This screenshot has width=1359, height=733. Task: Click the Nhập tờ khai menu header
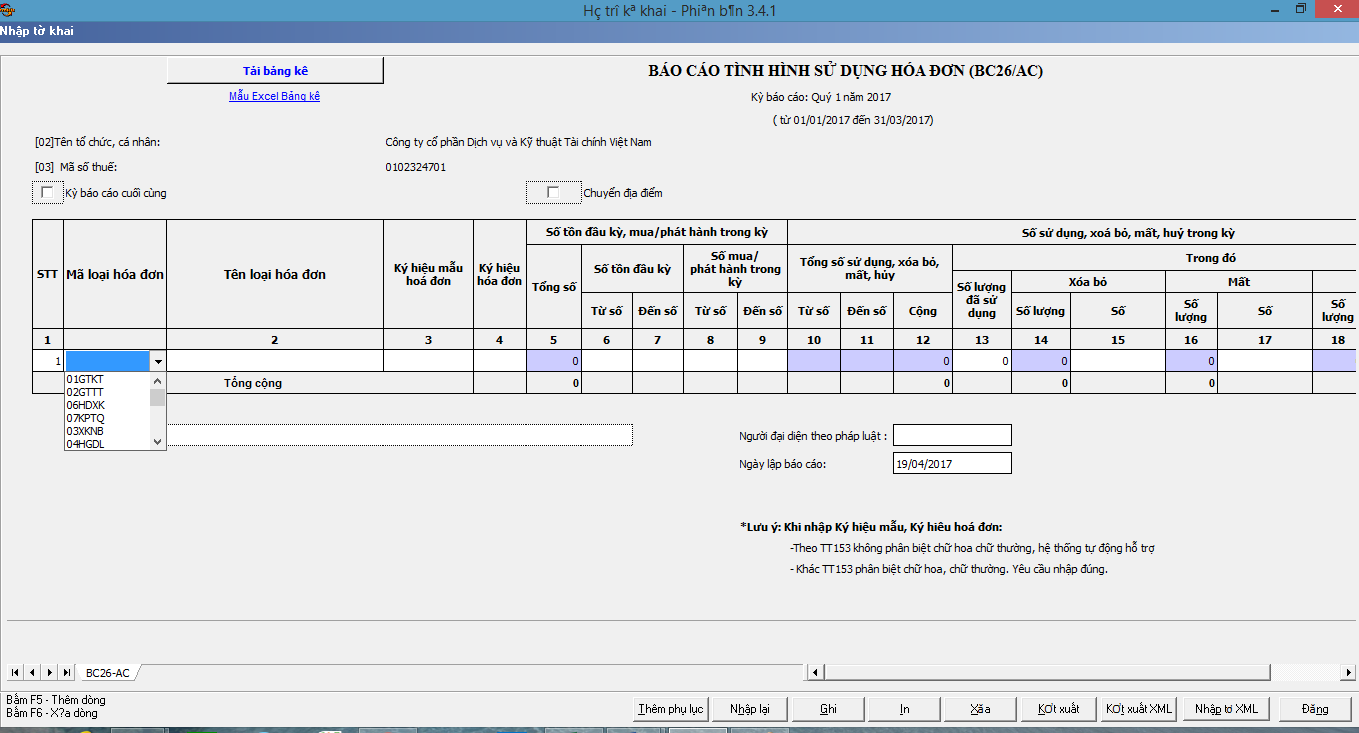pos(37,31)
